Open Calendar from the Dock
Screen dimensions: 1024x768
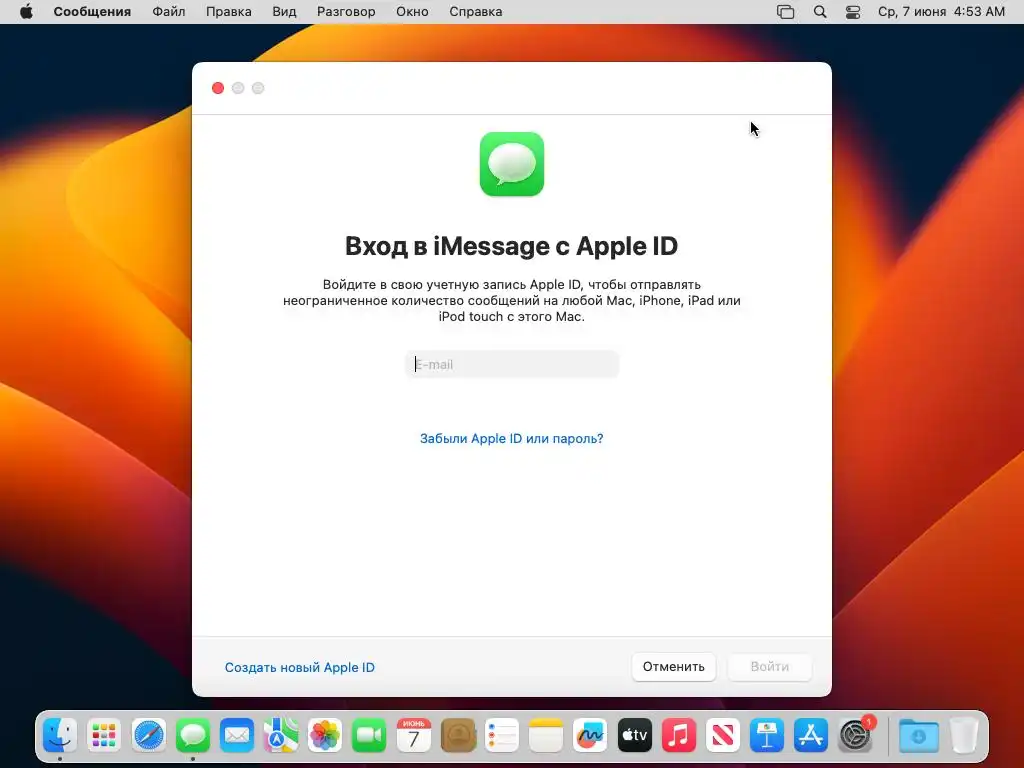click(x=413, y=735)
